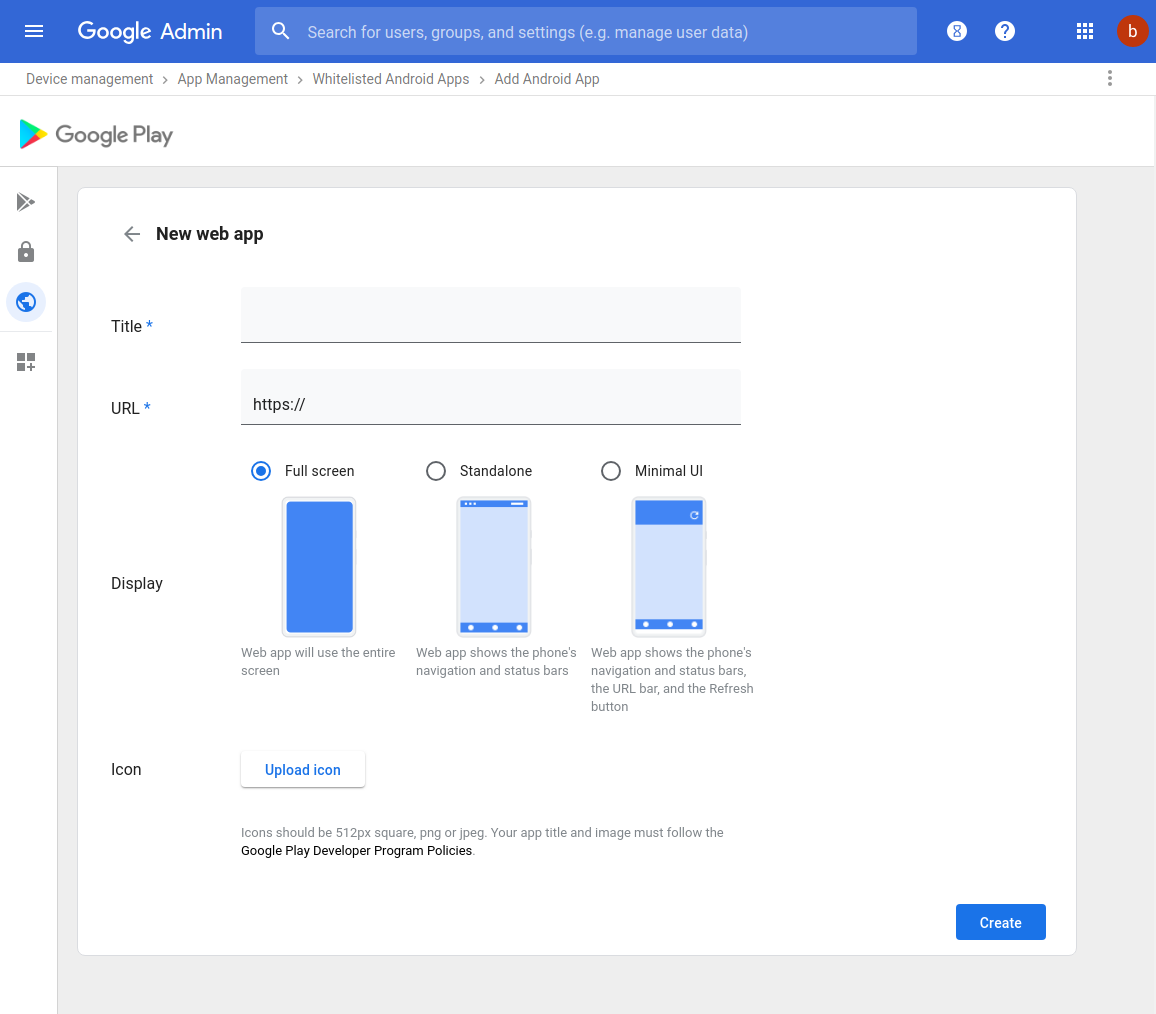This screenshot has width=1156, height=1014.
Task: Go to App Management breadcrumb
Action: (x=233, y=78)
